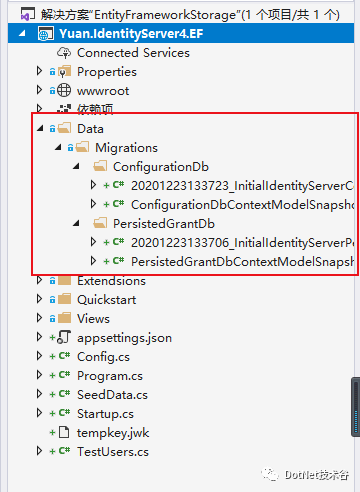This screenshot has height=492, width=360.
Task: Click the PersistedGrantDb folder icon
Action: click(100, 223)
